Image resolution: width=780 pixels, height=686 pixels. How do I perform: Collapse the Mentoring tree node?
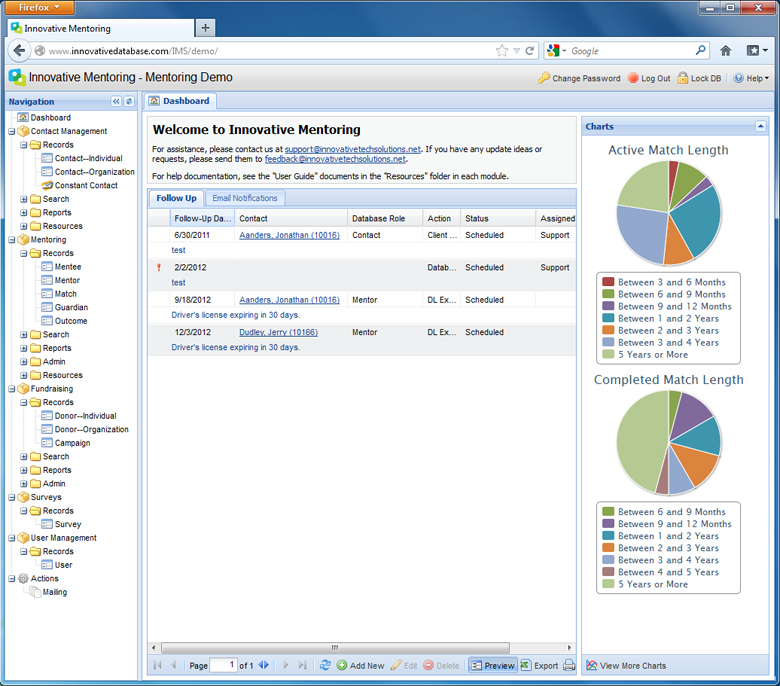[x=11, y=240]
